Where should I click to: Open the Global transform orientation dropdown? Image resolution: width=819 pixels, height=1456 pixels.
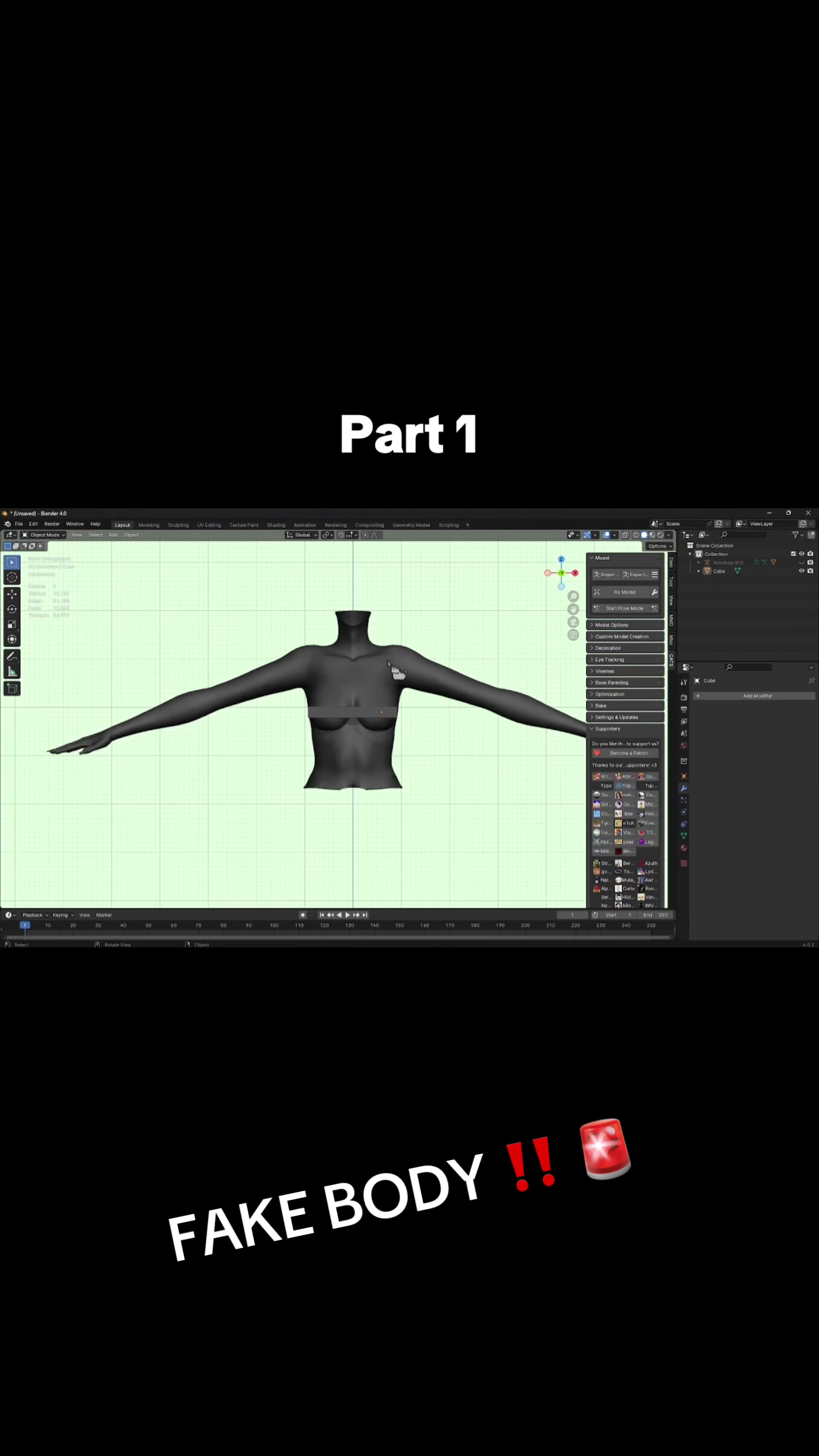(302, 535)
